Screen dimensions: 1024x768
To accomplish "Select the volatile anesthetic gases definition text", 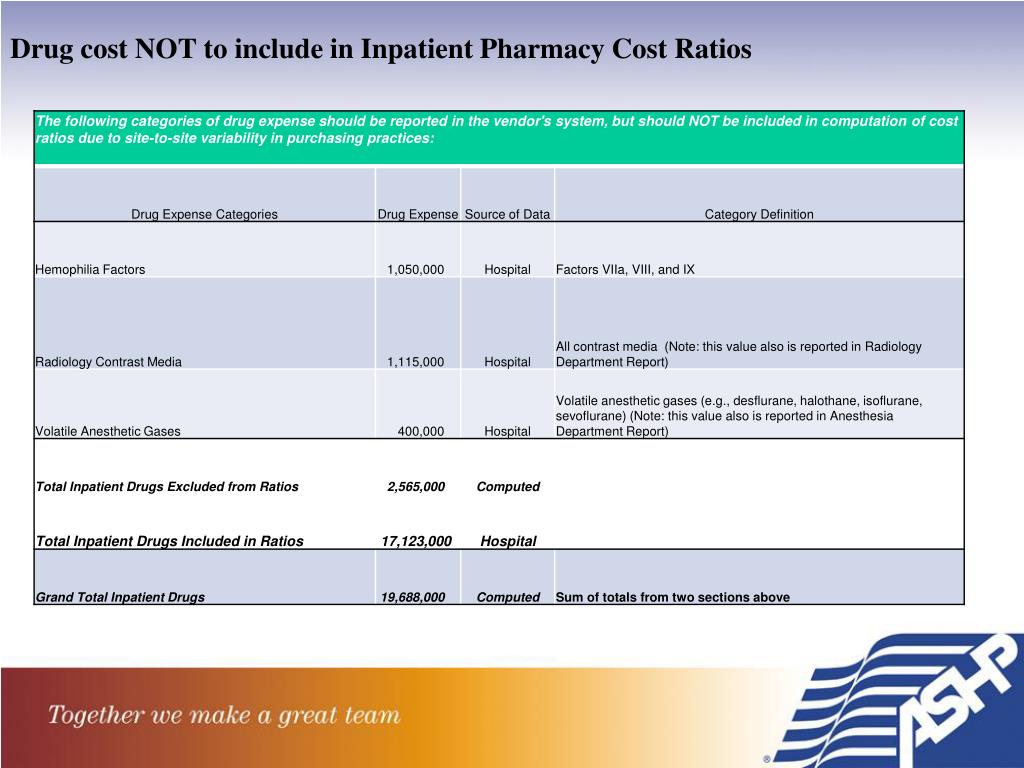I will click(x=739, y=416).
